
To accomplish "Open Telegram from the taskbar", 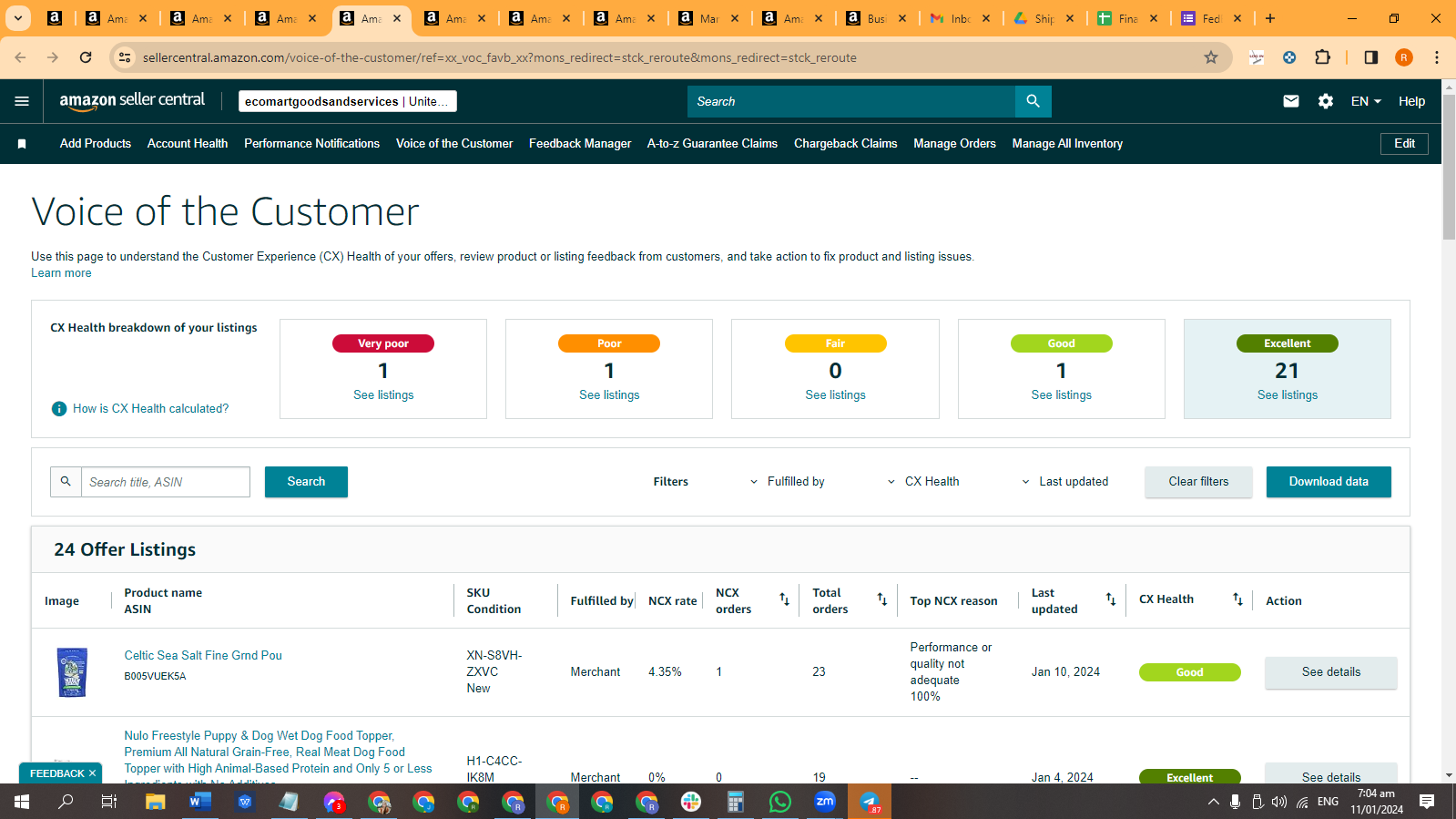I will (870, 802).
